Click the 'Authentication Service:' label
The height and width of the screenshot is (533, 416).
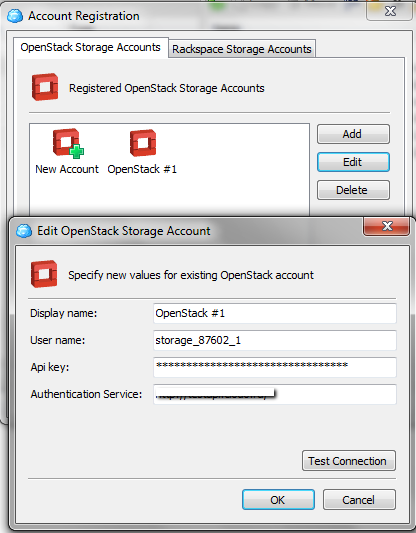click(x=86, y=394)
